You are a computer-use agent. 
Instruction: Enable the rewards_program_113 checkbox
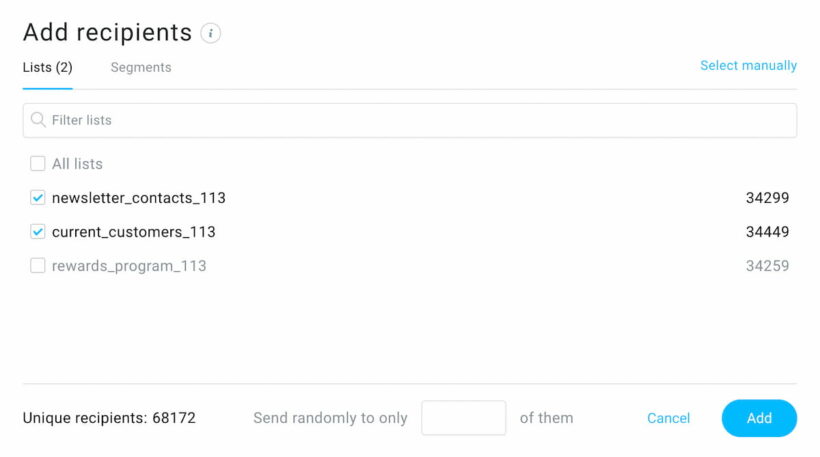click(x=38, y=266)
